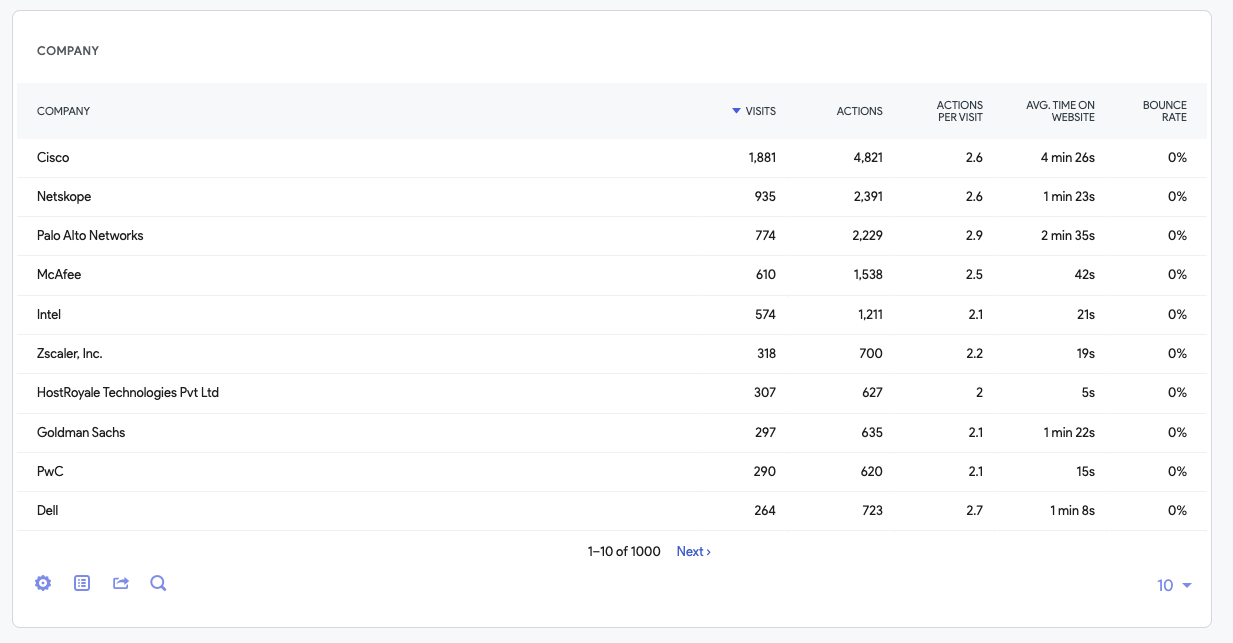Select the Intel row label
The image size is (1233, 643).
[x=49, y=315]
